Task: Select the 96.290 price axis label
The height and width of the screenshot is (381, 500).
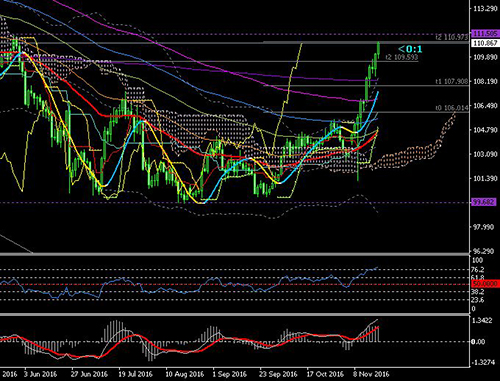Action: [x=484, y=251]
